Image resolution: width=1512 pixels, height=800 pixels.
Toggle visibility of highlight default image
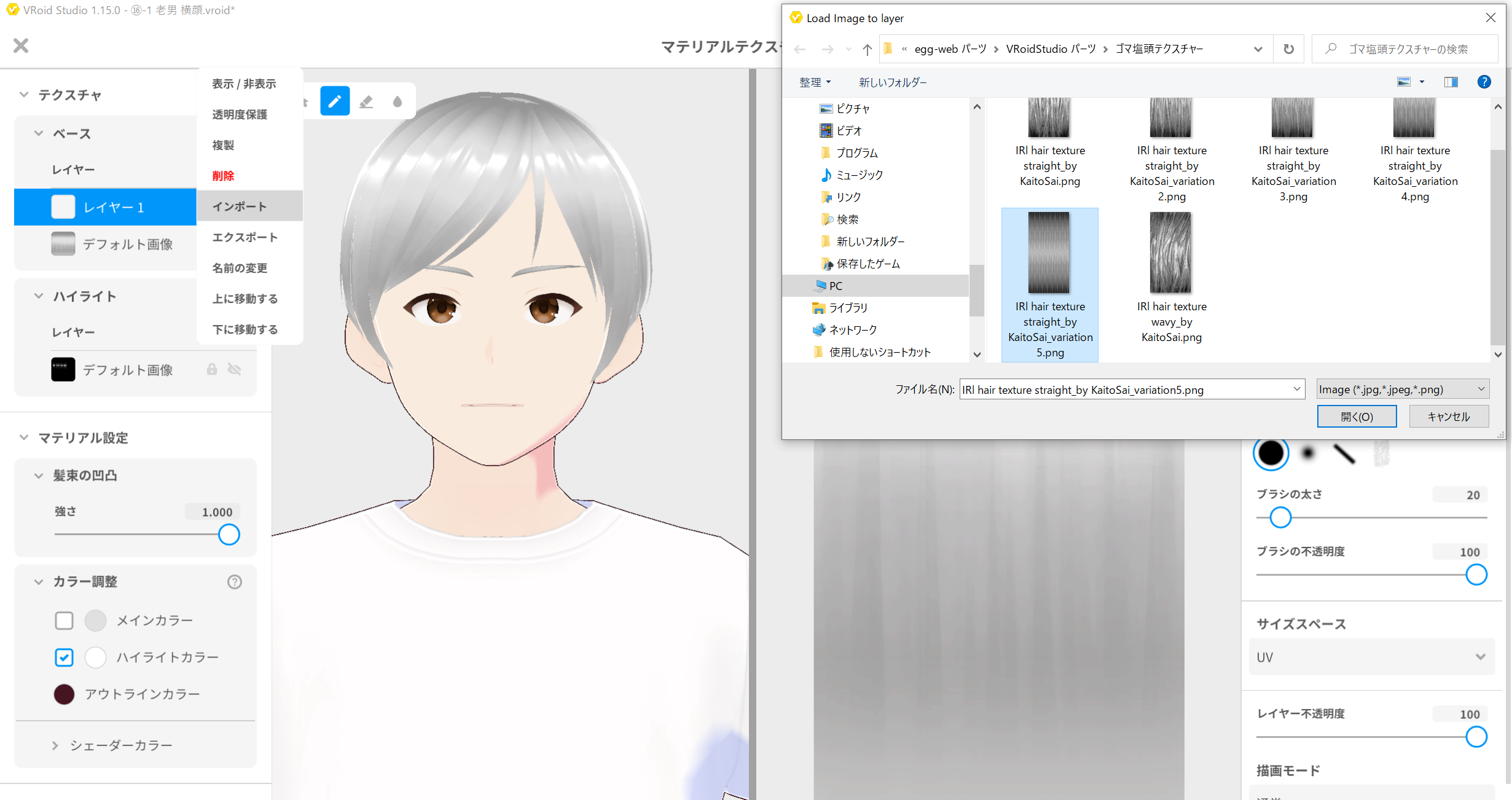click(234, 369)
